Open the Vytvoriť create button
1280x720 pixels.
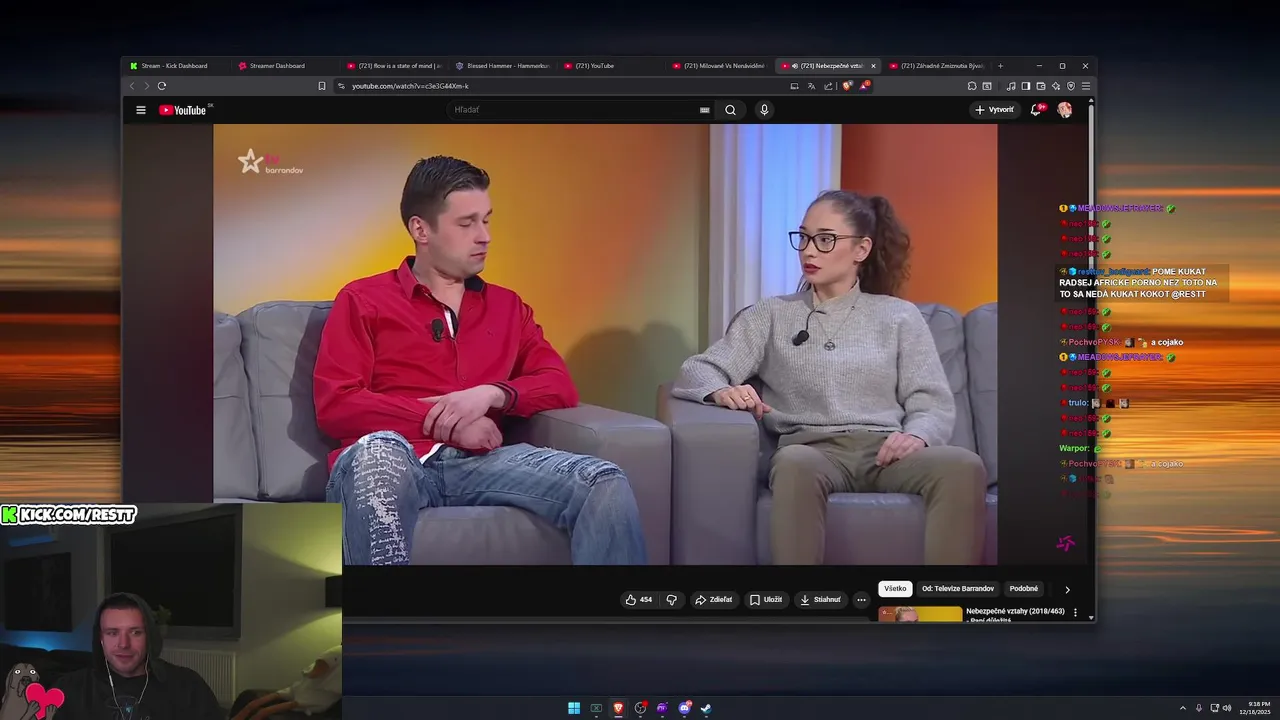(x=994, y=110)
